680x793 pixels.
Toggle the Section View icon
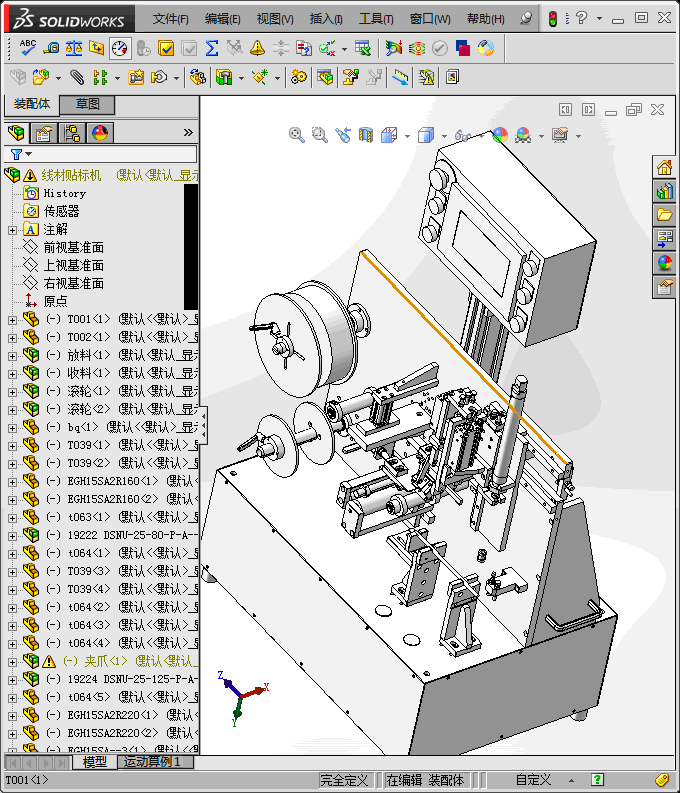pyautogui.click(x=366, y=135)
